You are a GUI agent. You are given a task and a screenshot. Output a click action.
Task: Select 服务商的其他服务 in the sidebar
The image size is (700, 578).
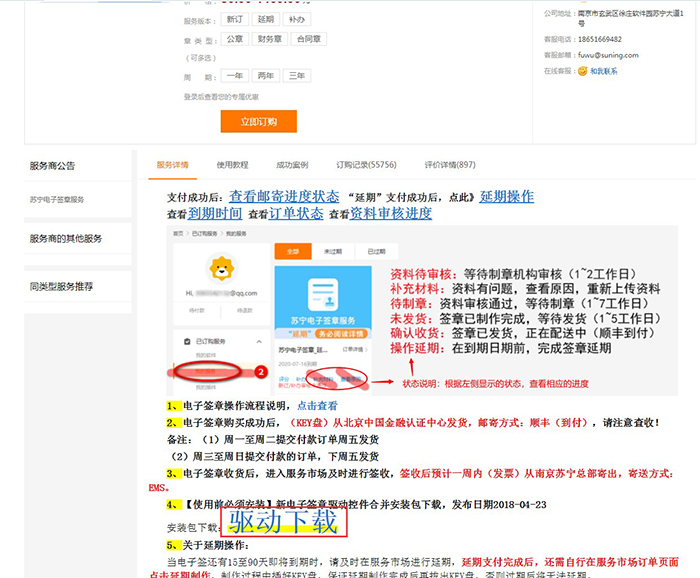click(66, 238)
